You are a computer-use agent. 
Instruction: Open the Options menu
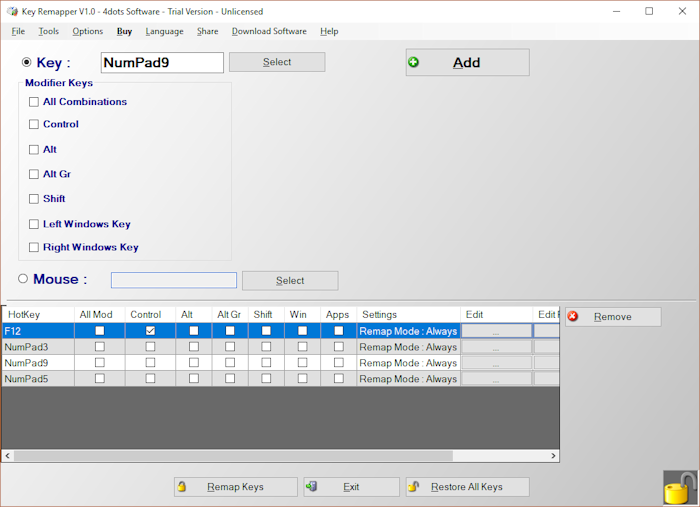87,31
